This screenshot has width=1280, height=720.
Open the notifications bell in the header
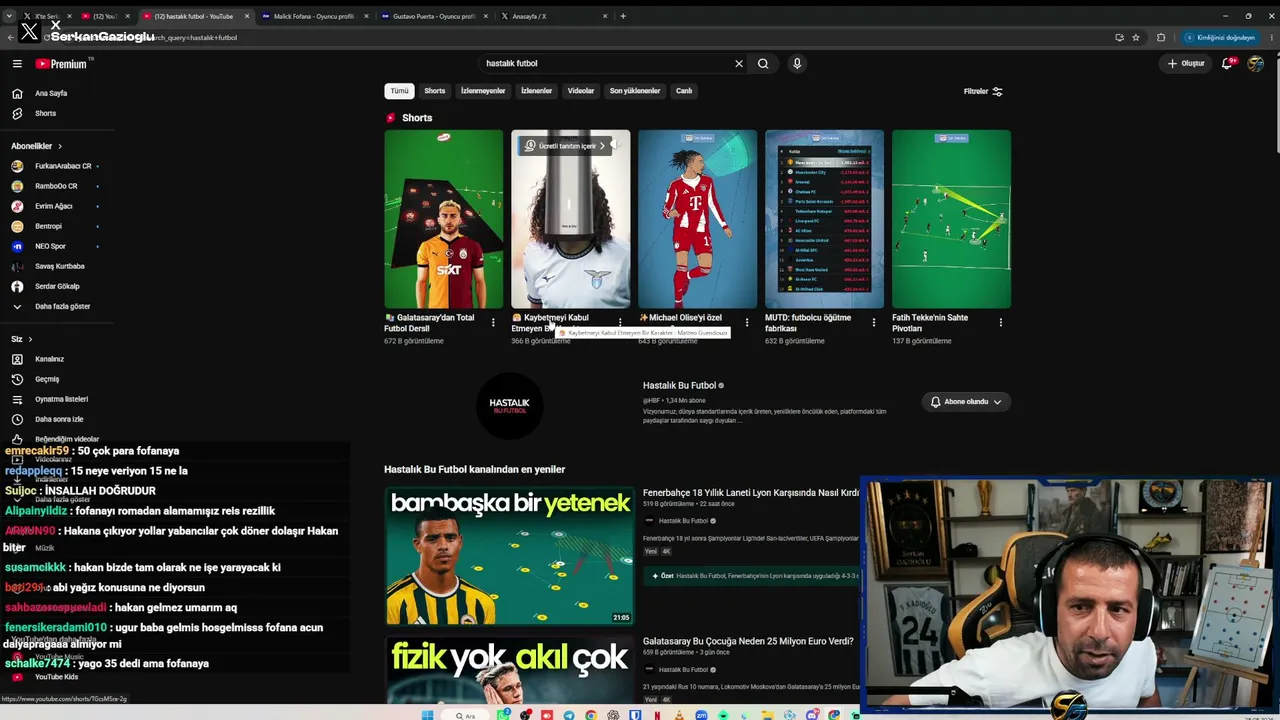coord(1227,63)
